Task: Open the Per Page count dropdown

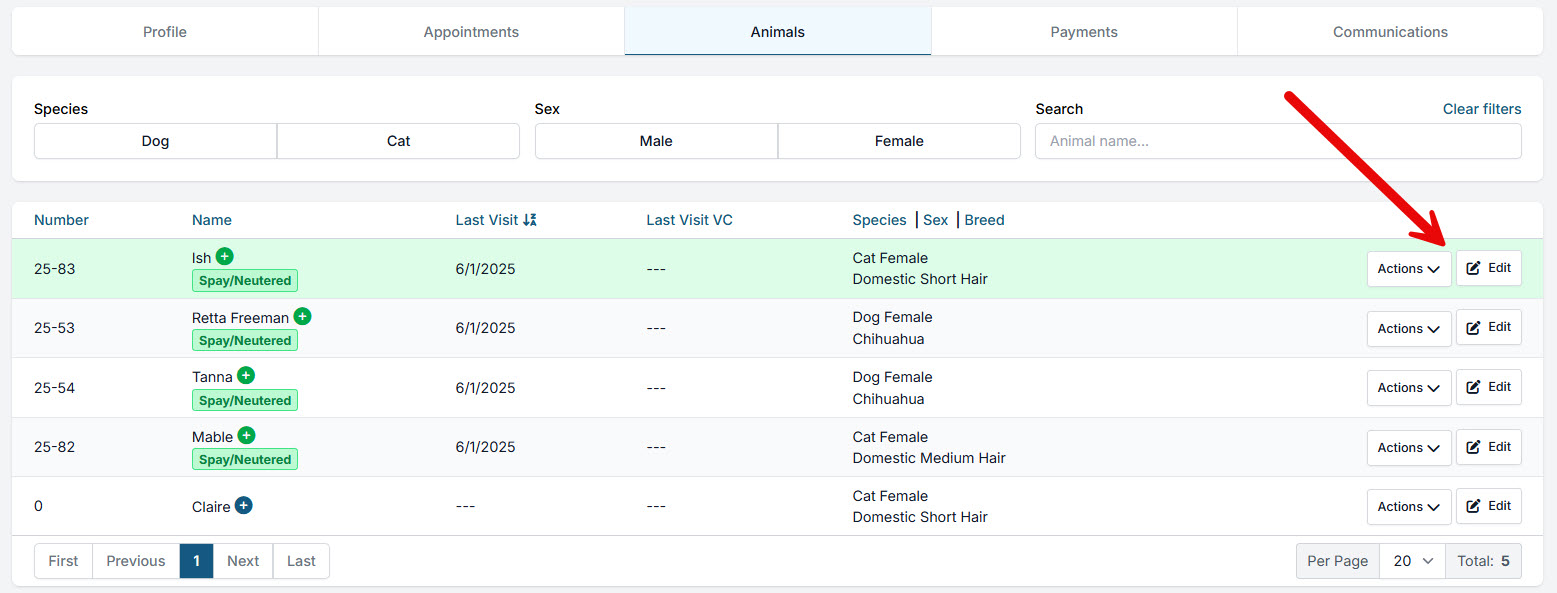Action: (1412, 561)
